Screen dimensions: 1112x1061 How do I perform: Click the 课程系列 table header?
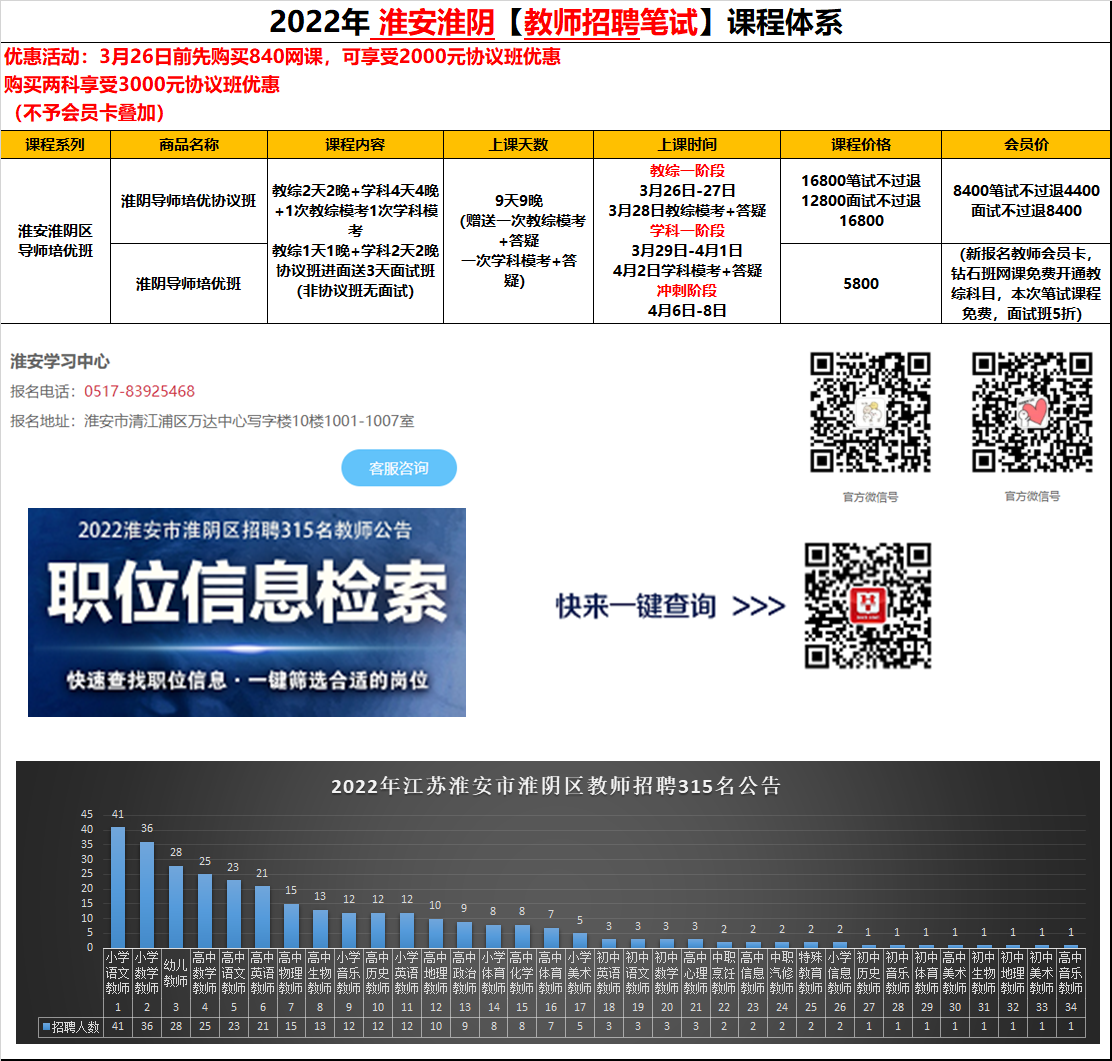(55, 145)
